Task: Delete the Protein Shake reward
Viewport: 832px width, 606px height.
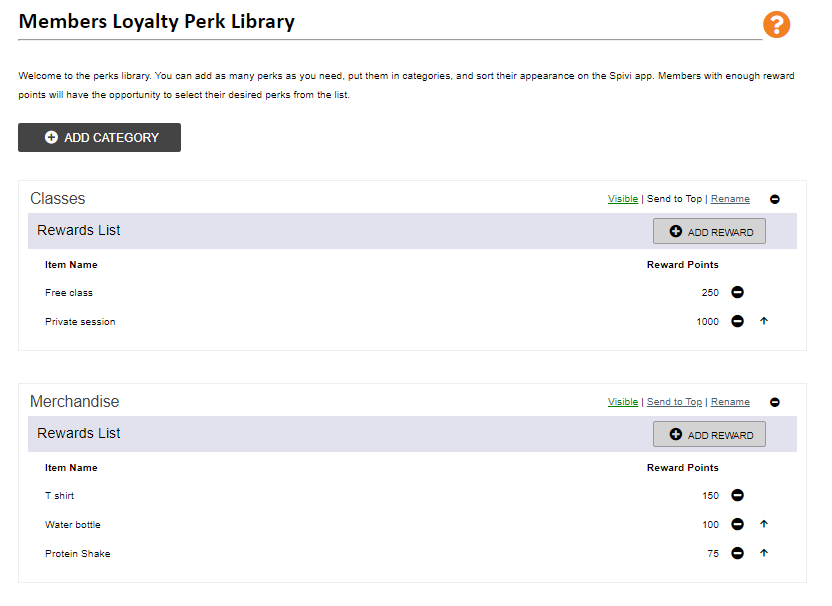Action: pyautogui.click(x=738, y=553)
